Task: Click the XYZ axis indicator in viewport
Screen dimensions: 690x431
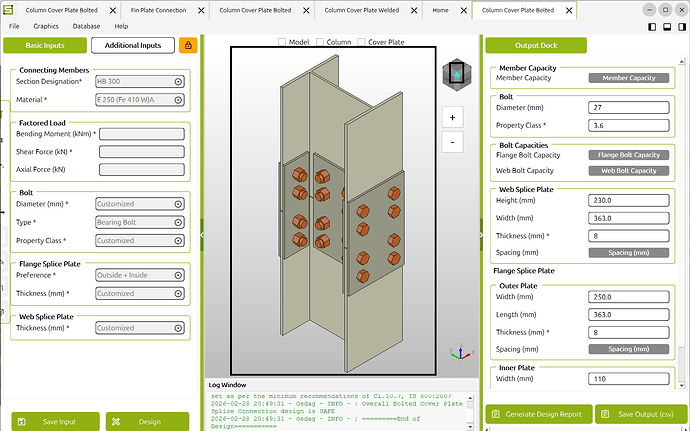Action: click(x=459, y=353)
